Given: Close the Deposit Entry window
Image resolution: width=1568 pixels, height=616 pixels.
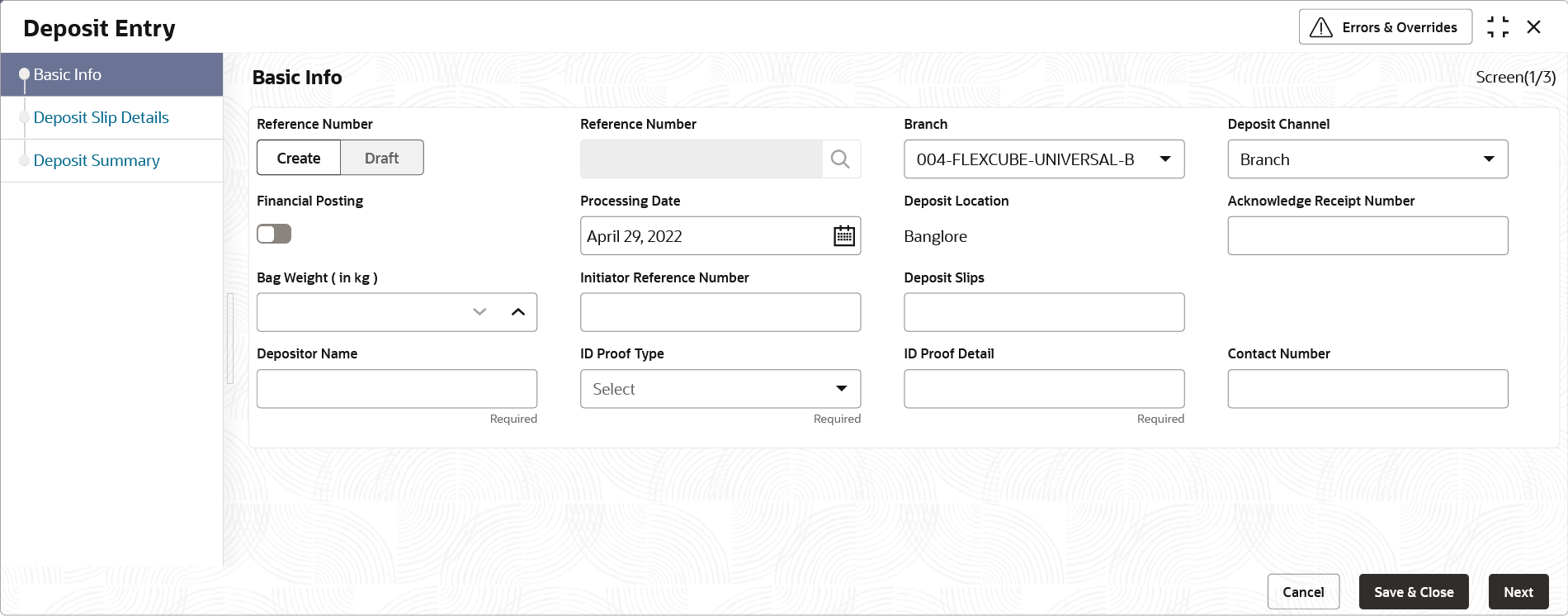Looking at the screenshot, I should pyautogui.click(x=1534, y=27).
